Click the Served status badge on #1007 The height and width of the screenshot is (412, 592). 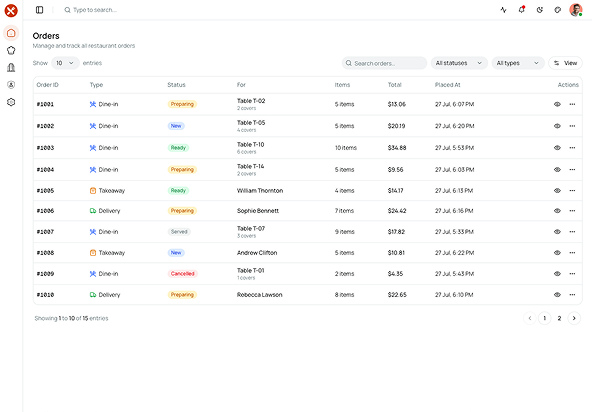[179, 232]
